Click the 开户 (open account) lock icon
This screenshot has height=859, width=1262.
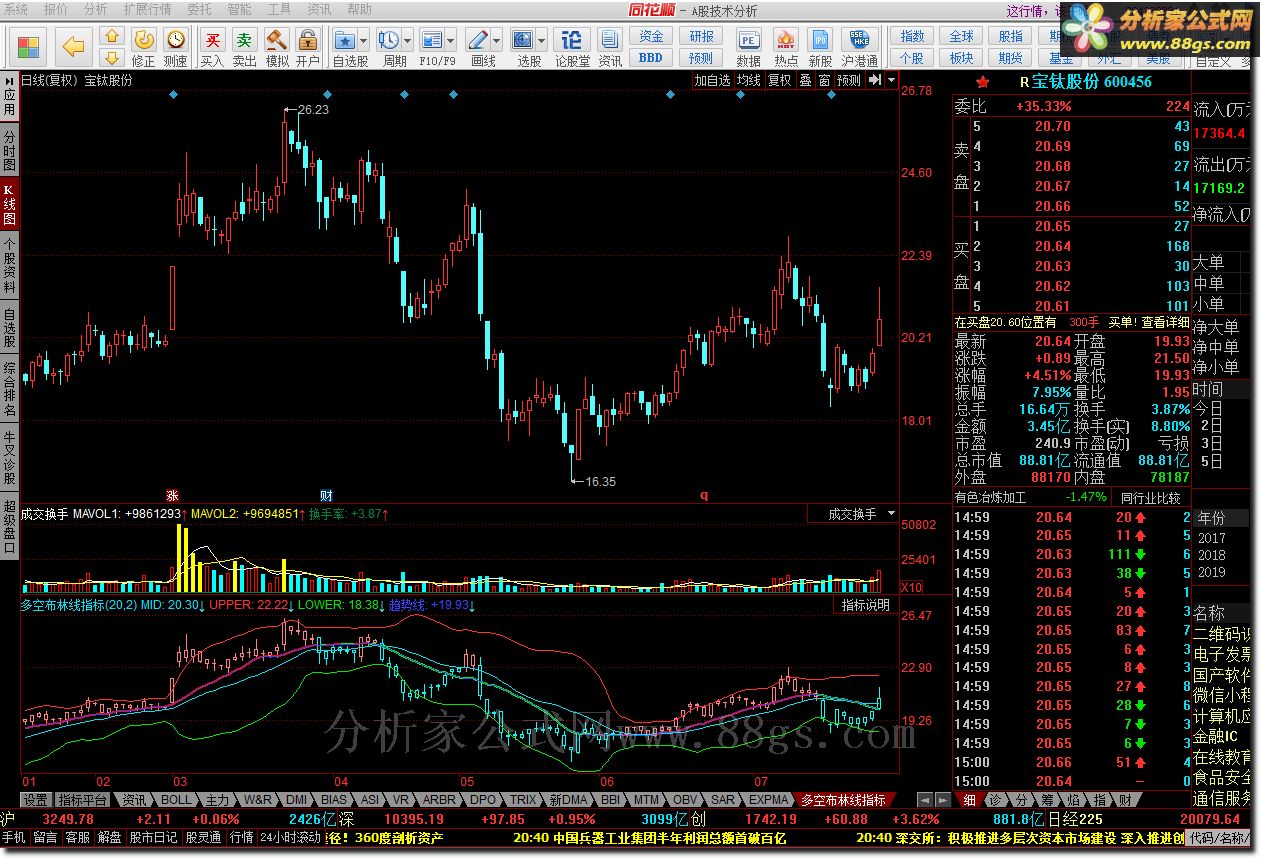click(x=308, y=40)
